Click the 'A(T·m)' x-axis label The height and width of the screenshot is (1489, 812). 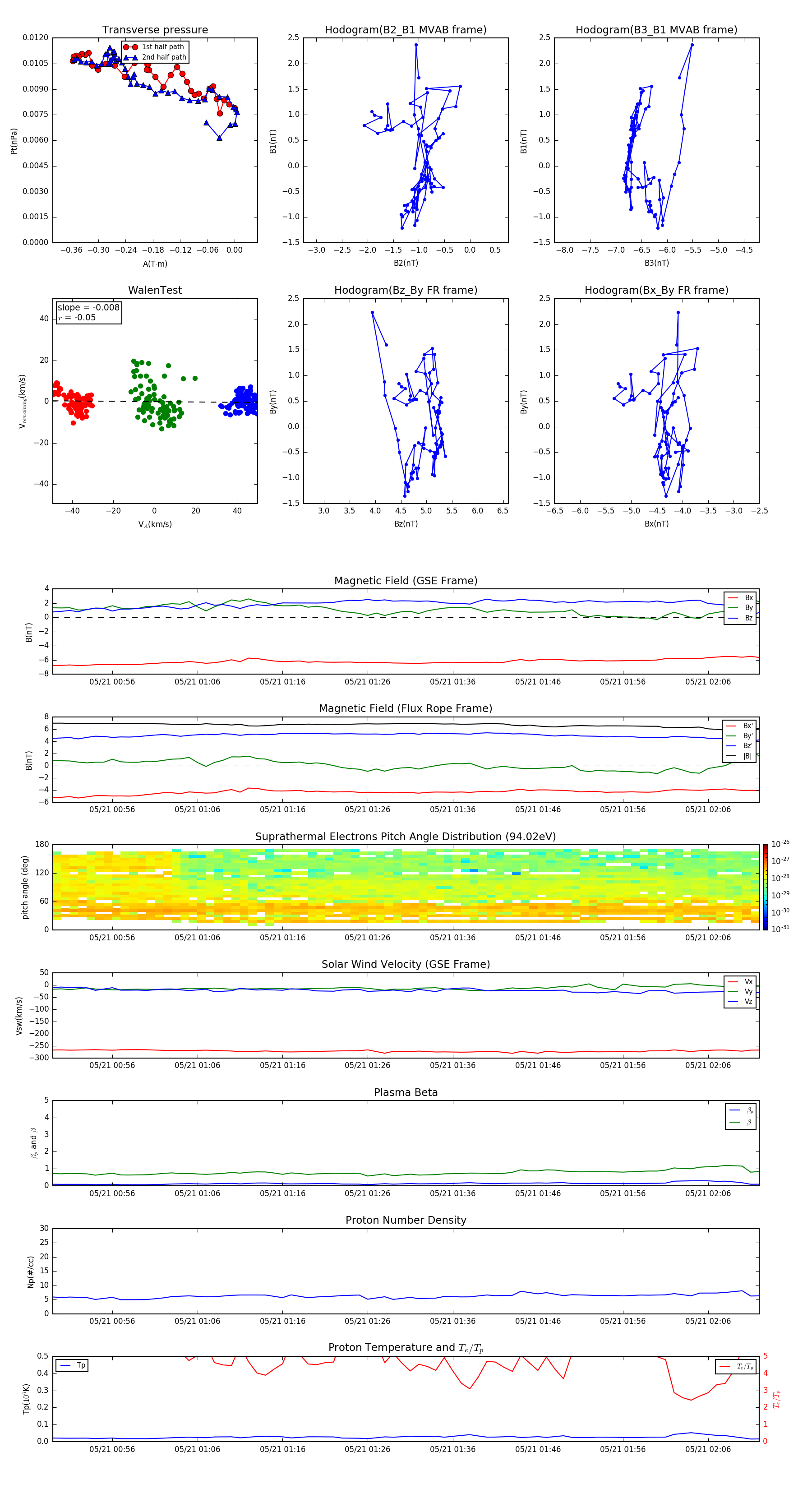tap(155, 264)
